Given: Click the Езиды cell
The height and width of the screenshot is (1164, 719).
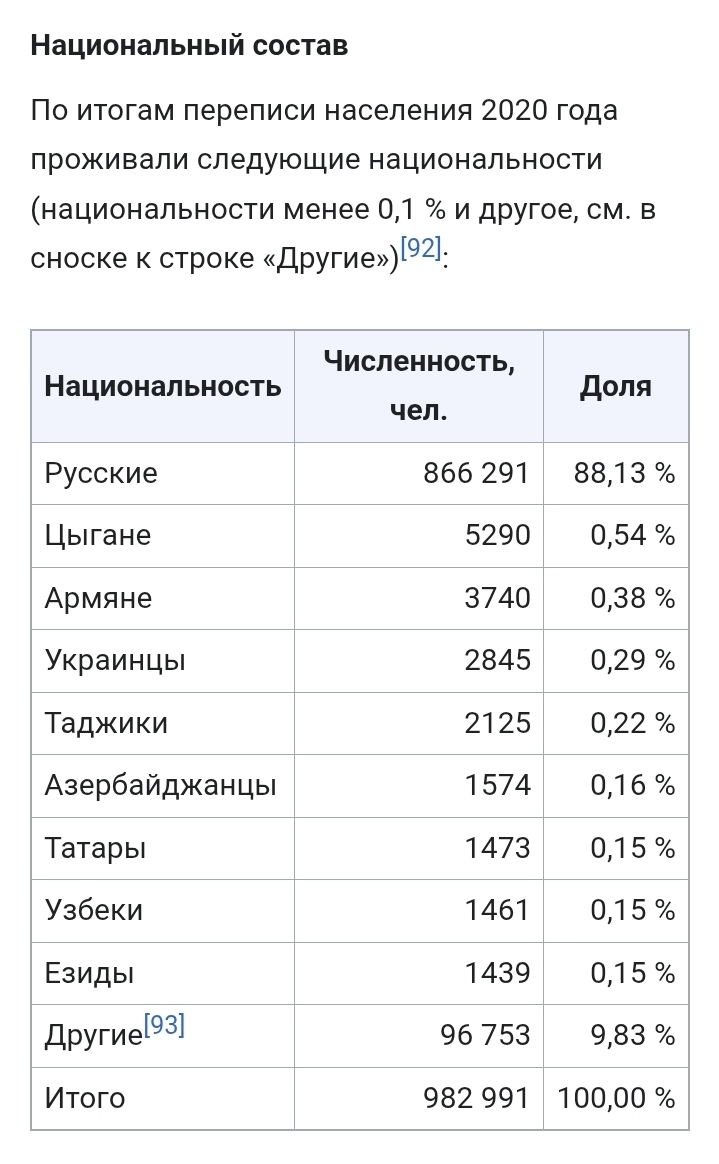Looking at the screenshot, I should 89,973.
